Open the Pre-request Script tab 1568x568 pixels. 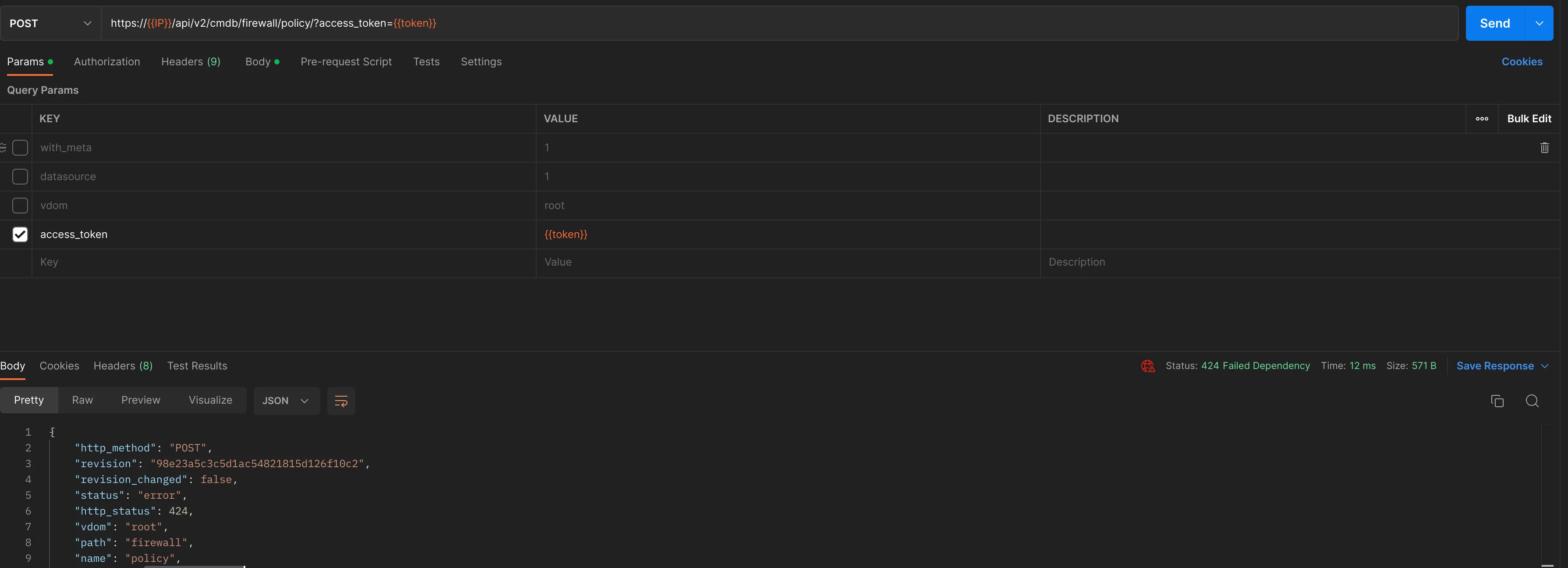click(x=347, y=61)
